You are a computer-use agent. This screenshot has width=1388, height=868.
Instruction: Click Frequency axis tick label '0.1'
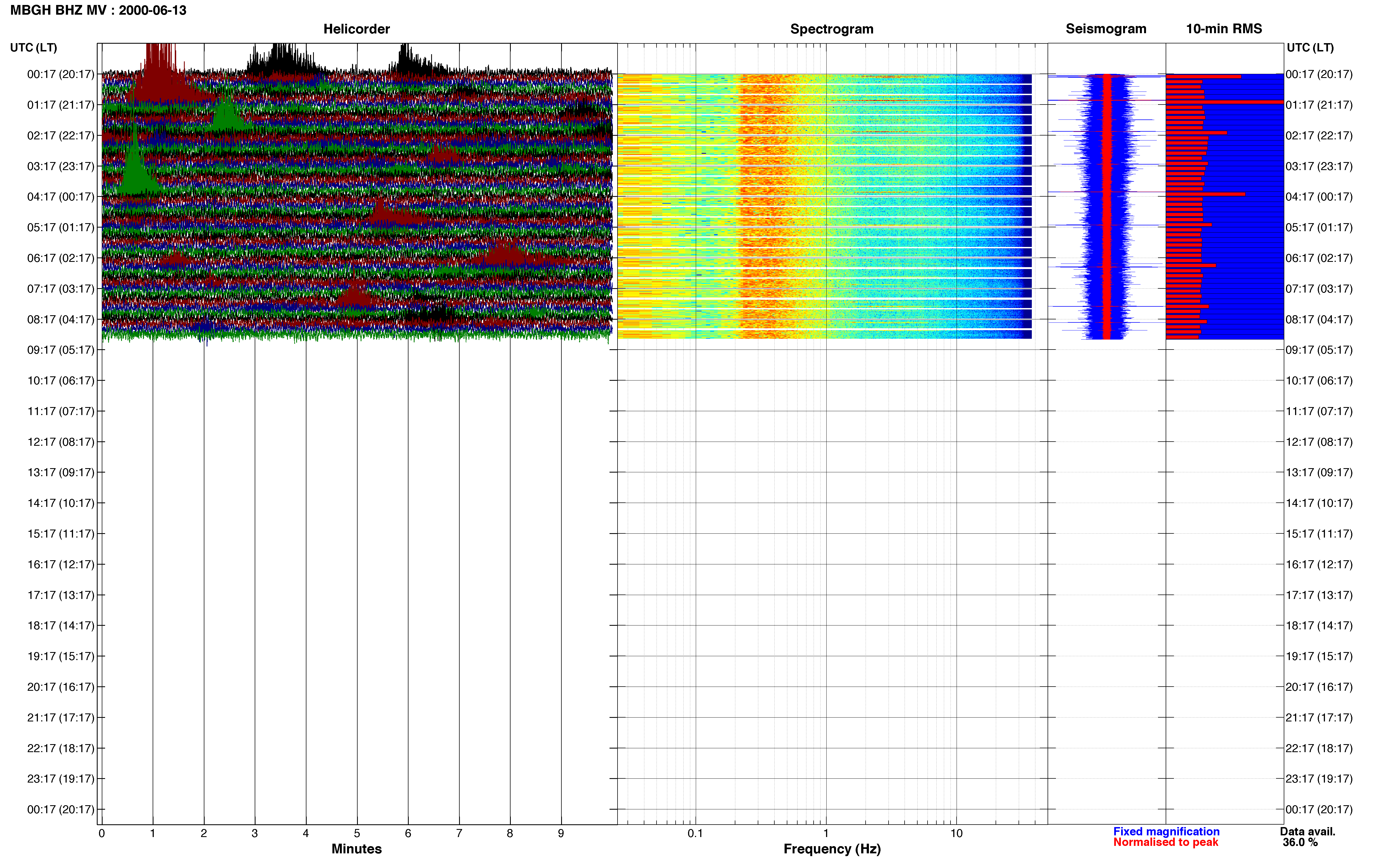pos(695,833)
